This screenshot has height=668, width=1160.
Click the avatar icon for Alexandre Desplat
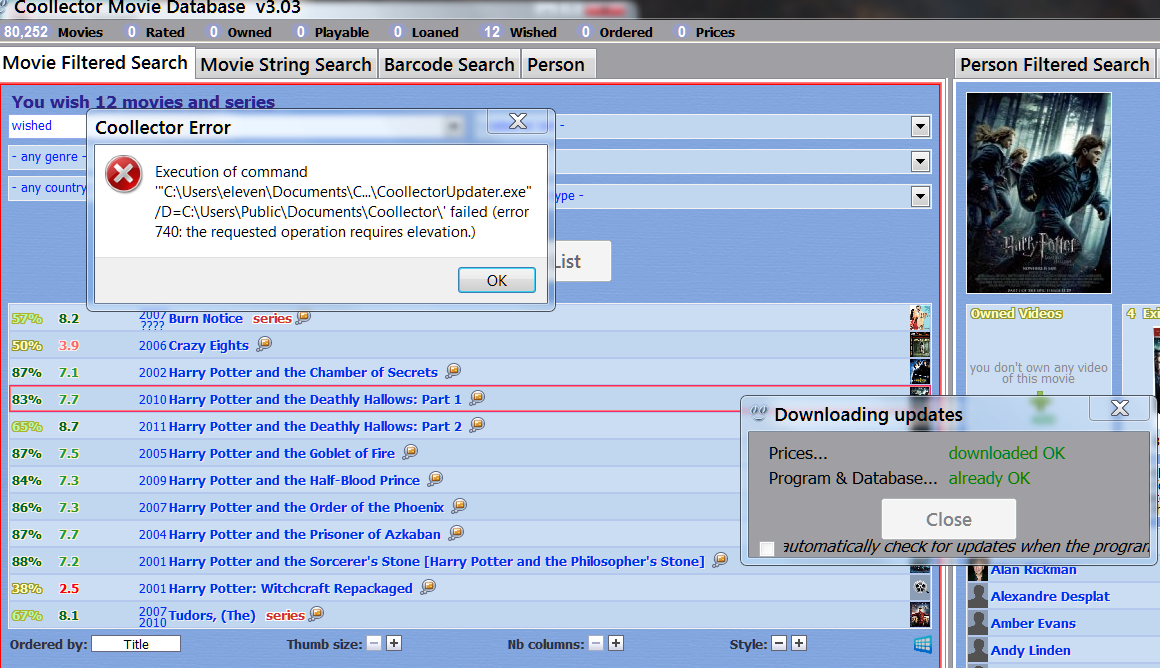point(978,596)
